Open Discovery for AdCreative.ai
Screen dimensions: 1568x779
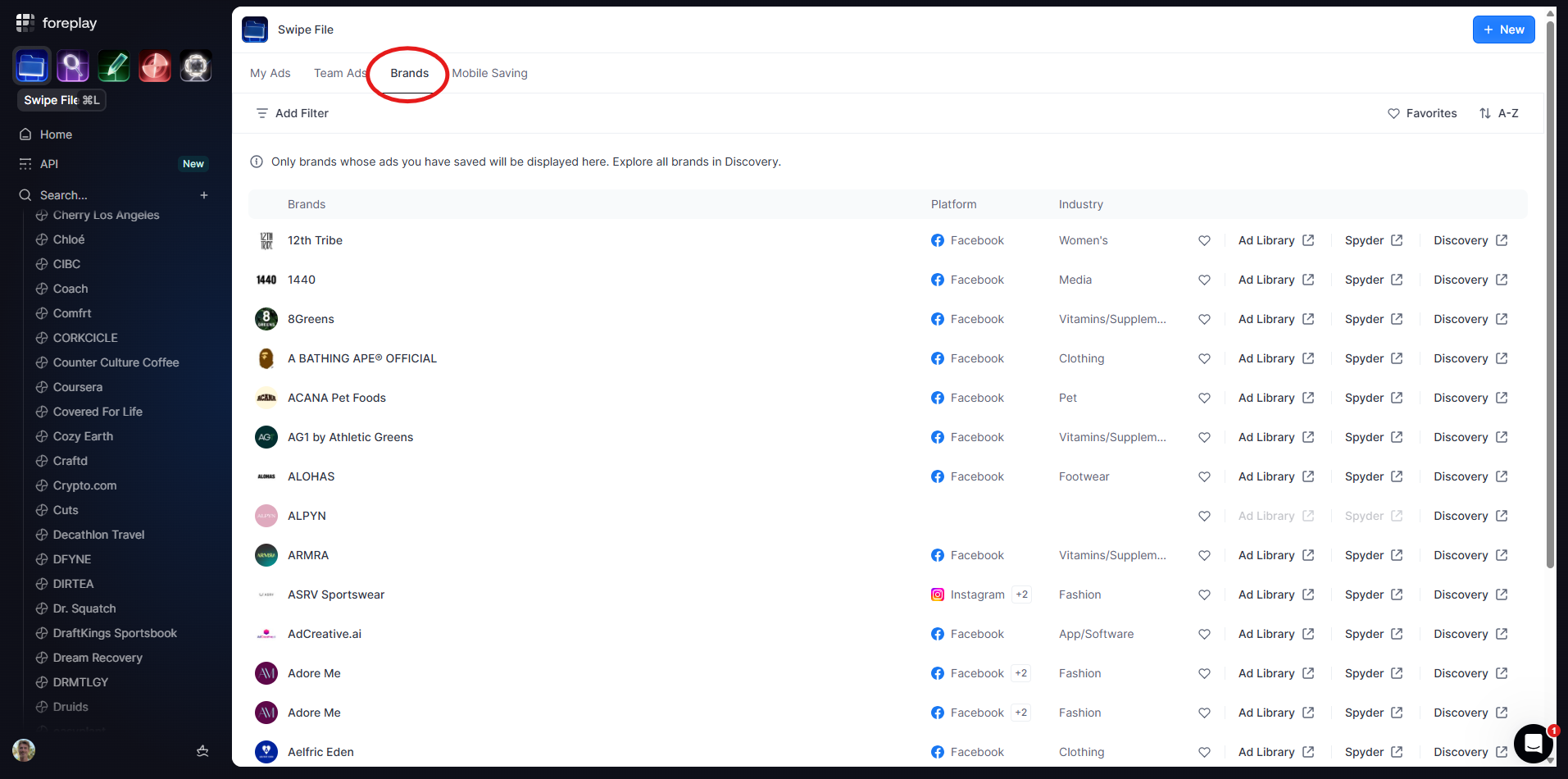coord(1470,634)
